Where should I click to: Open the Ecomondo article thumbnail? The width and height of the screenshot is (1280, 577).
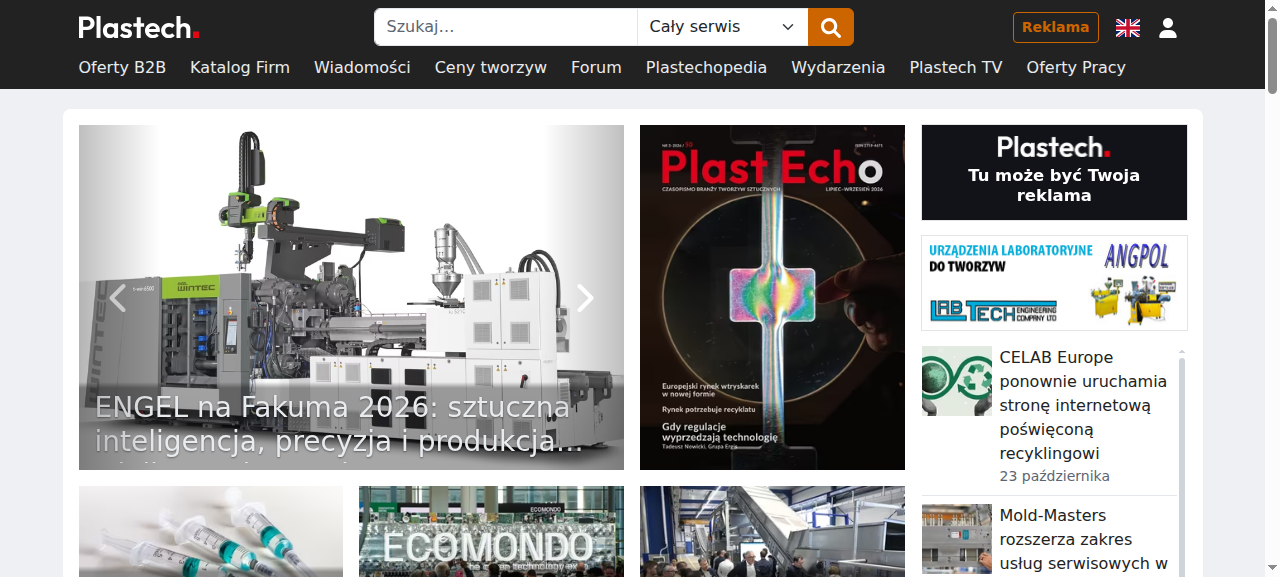491,531
